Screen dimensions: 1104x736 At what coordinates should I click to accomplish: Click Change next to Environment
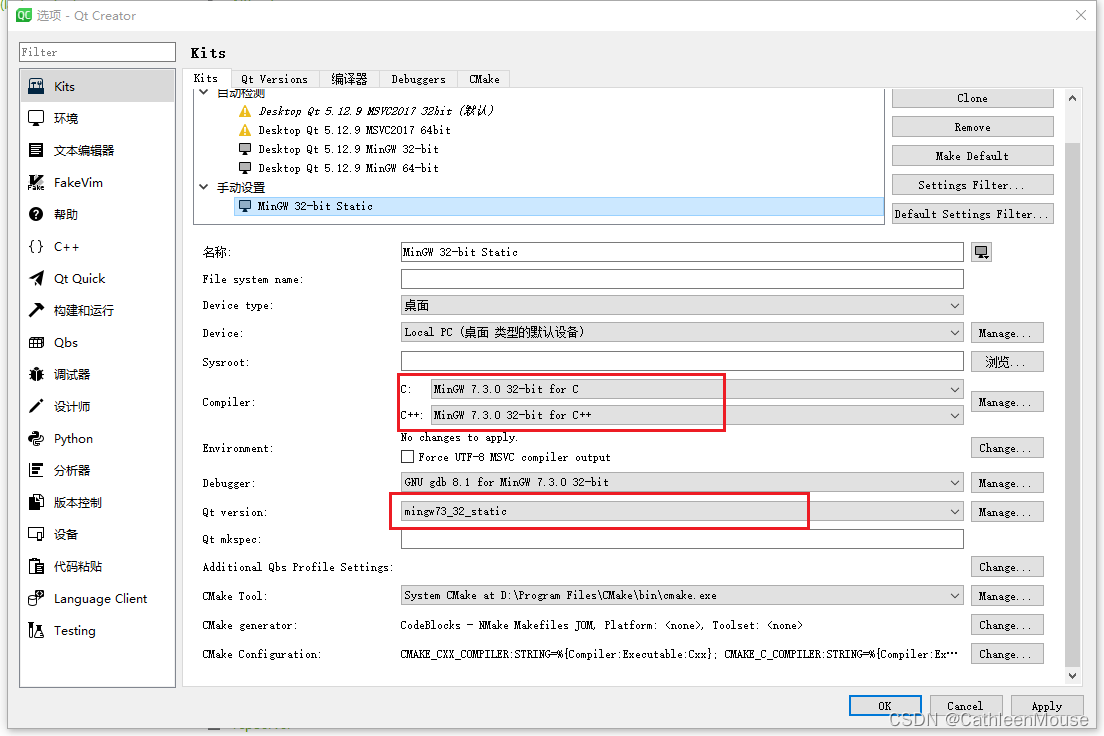1007,448
